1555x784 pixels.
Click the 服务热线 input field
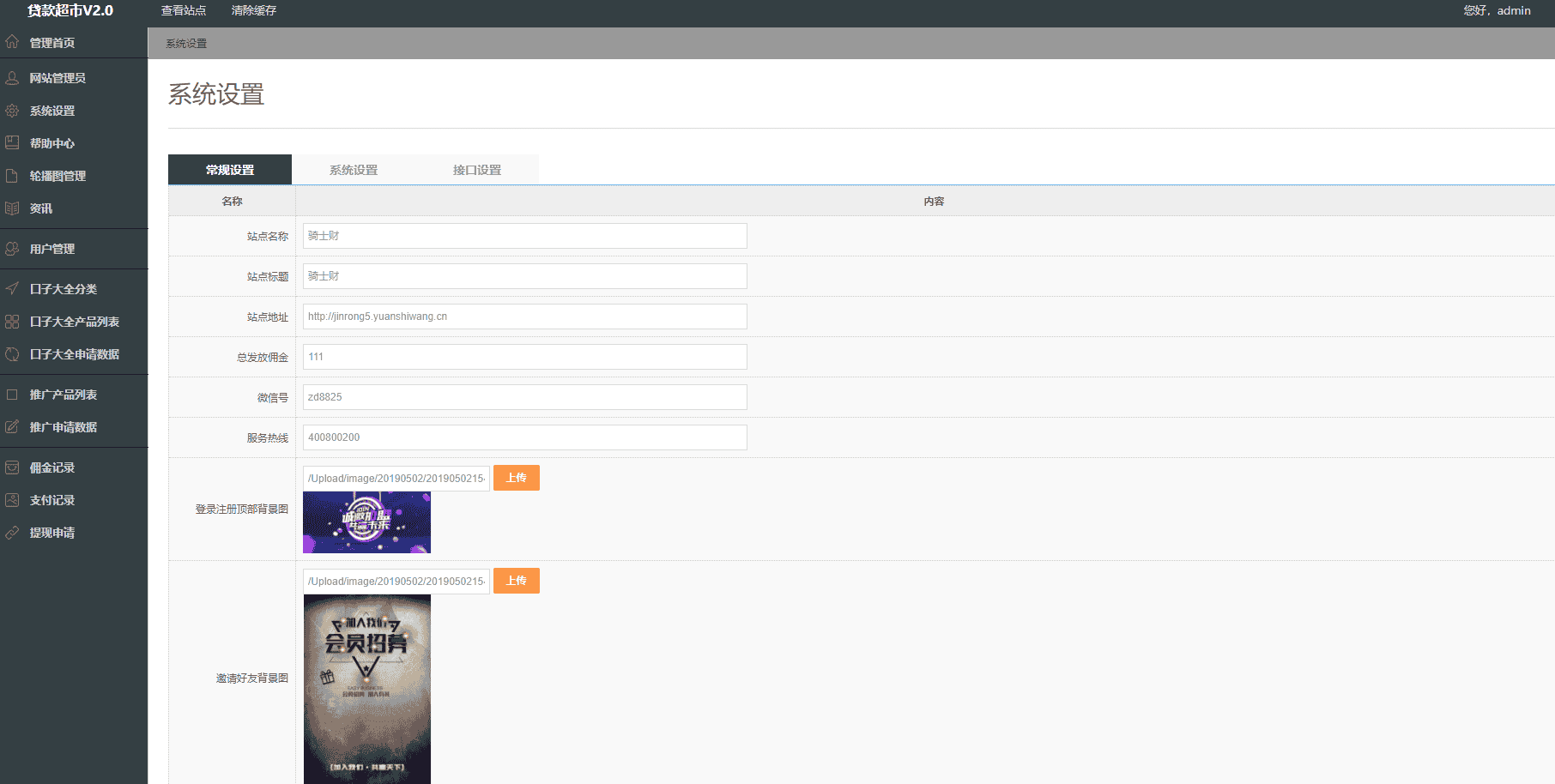click(x=525, y=437)
